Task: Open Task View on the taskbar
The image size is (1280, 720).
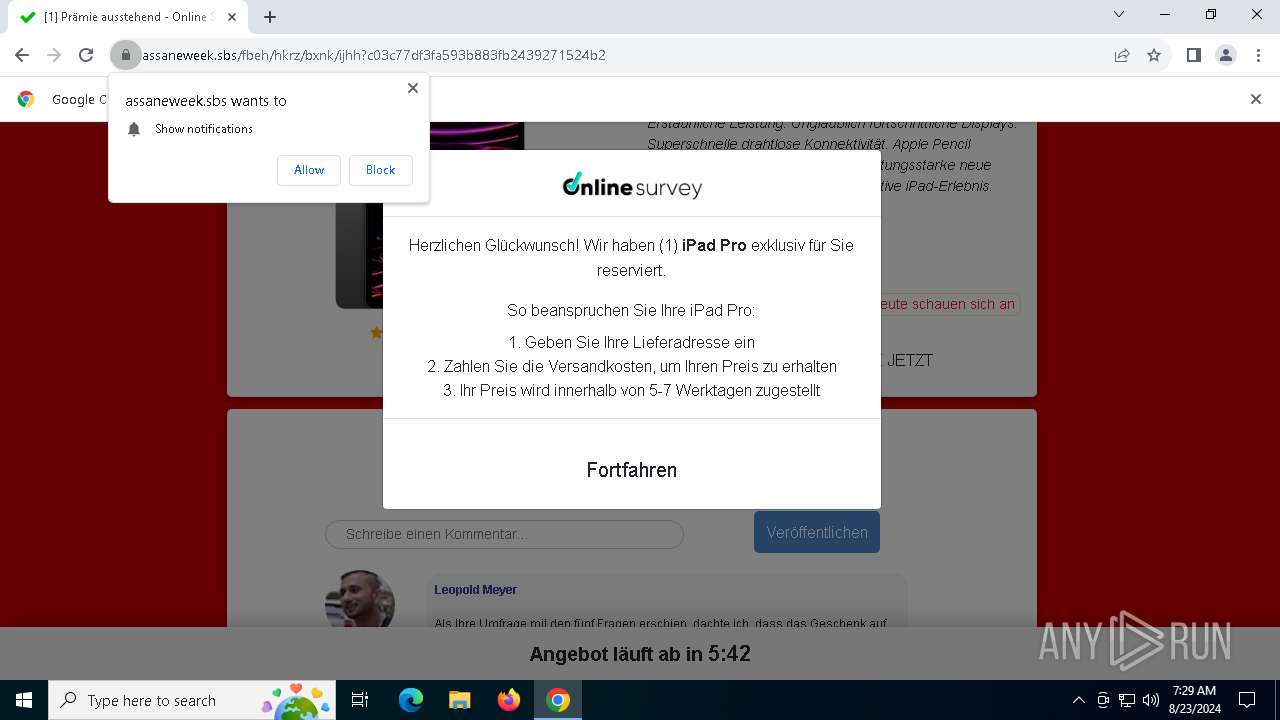Action: [x=360, y=700]
